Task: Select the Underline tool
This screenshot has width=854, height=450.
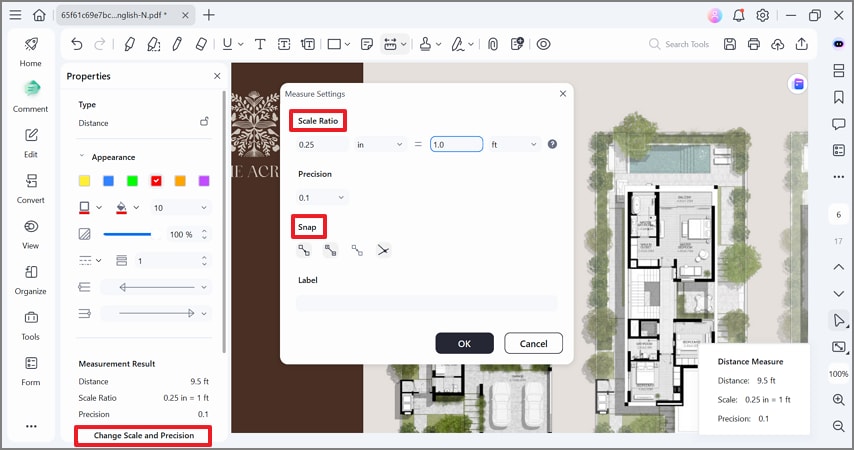Action: [227, 44]
